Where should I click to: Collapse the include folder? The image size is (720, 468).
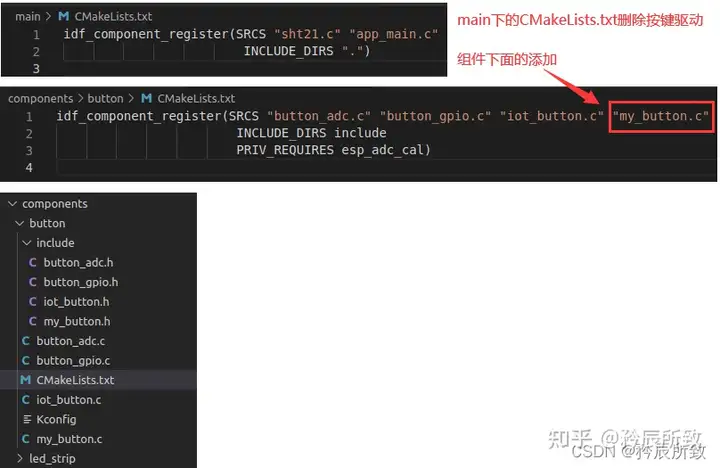(x=27, y=242)
